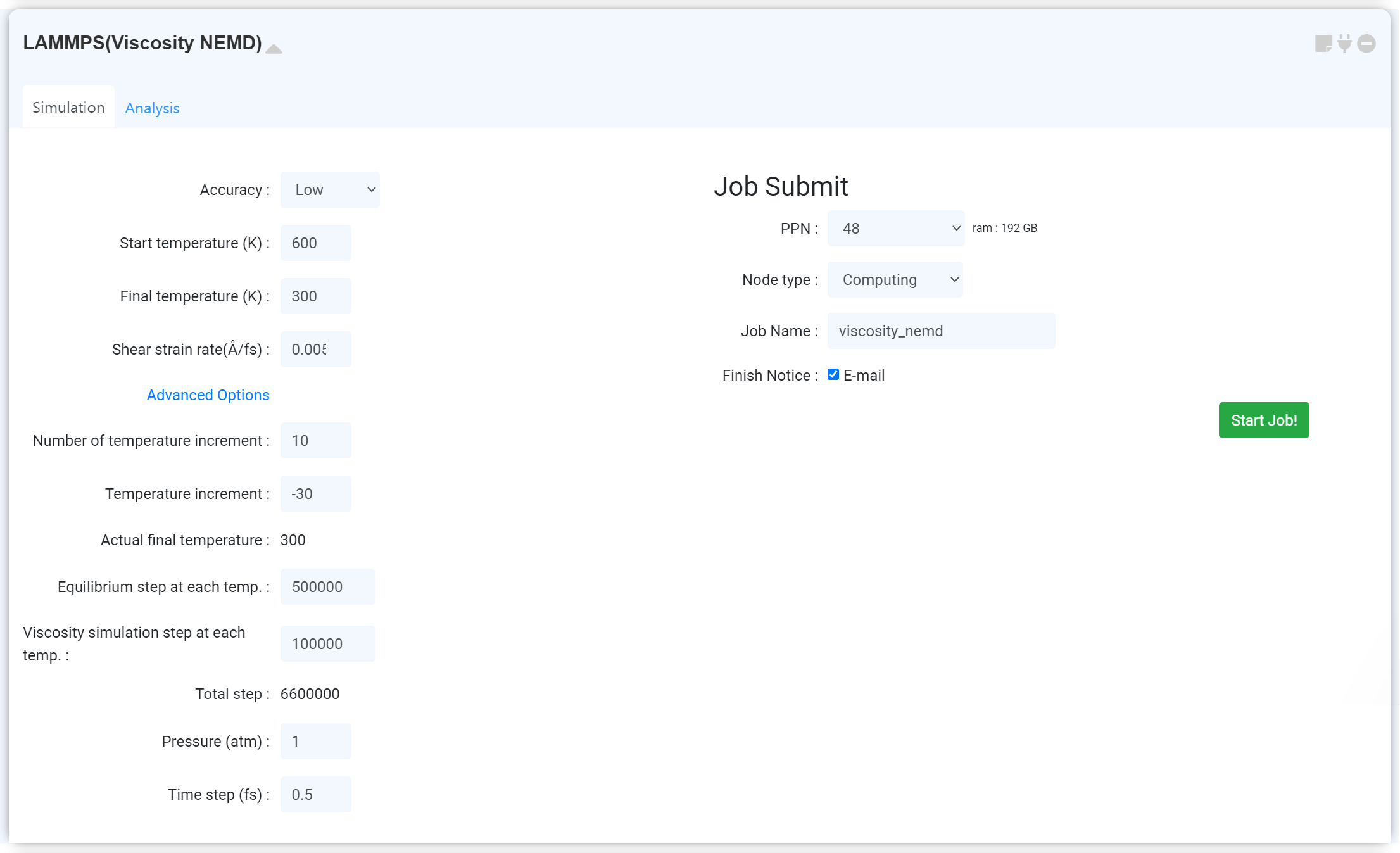The height and width of the screenshot is (853, 1400).
Task: Open the PPN dropdown showing 48
Action: pos(895,229)
